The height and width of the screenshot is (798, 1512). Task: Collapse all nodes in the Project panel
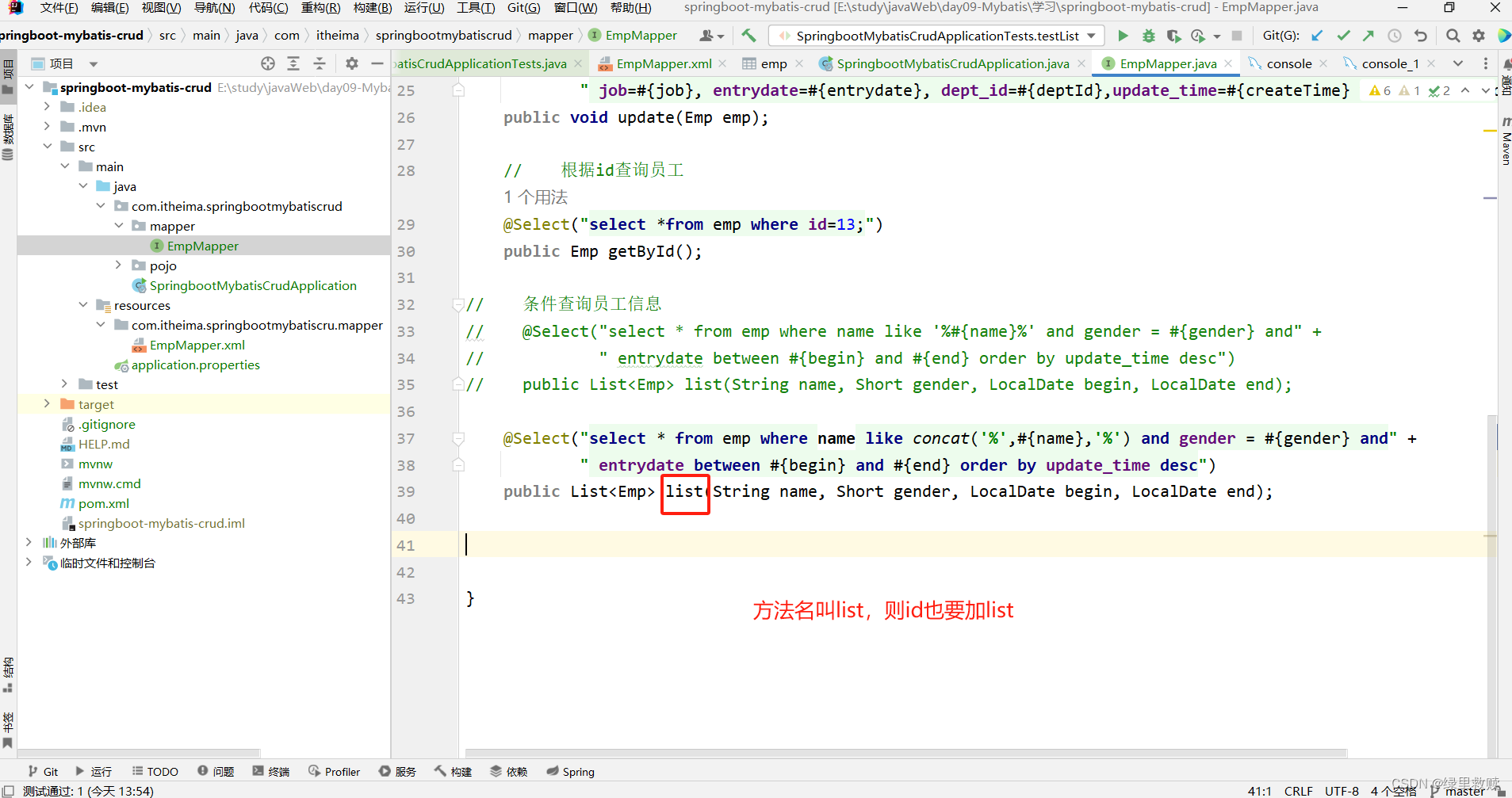320,63
